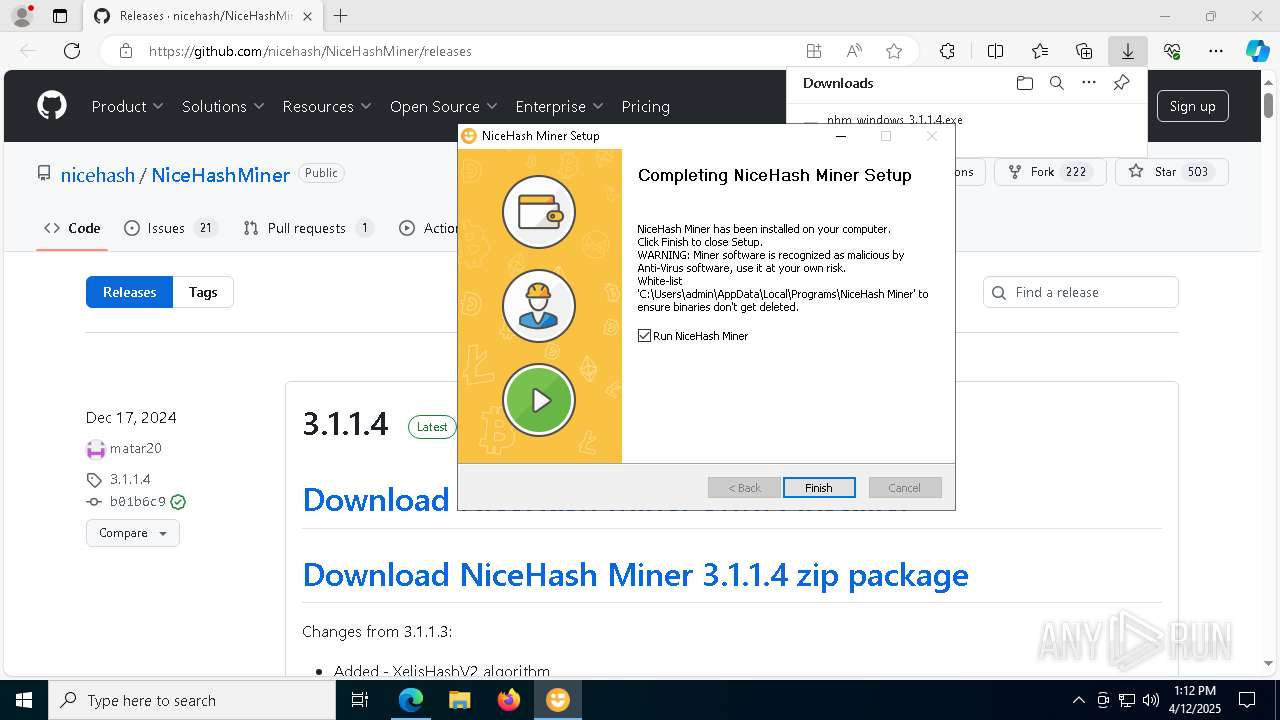Image resolution: width=1280 pixels, height=720 pixels.
Task: Focus the Find a release field
Action: (x=1081, y=292)
